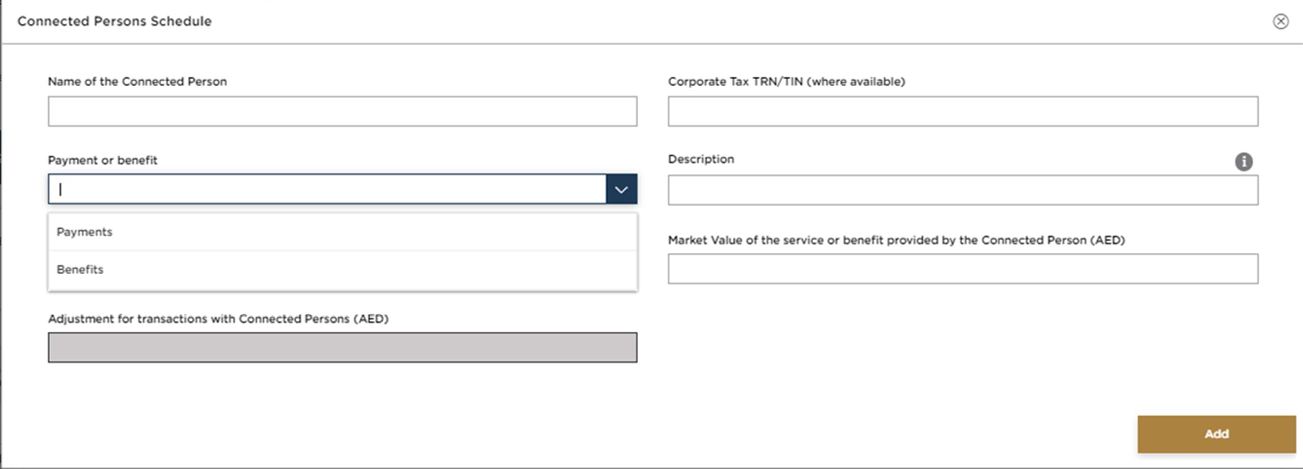1303x469 pixels.
Task: Click the Connected Persons Schedule title
Action: tap(115, 21)
